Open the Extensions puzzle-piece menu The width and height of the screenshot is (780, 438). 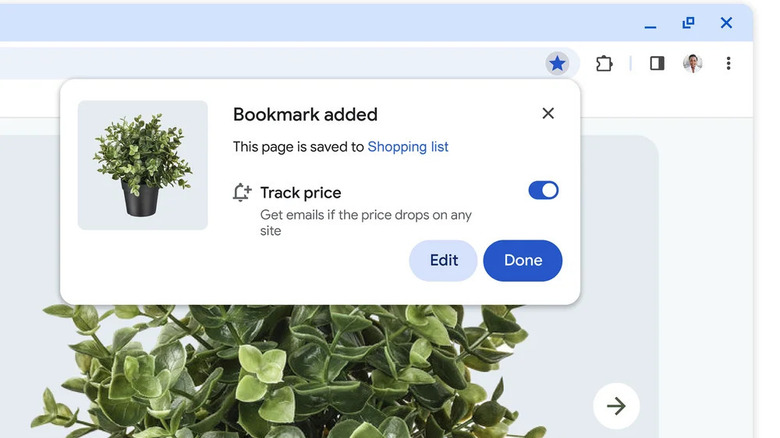coord(604,64)
